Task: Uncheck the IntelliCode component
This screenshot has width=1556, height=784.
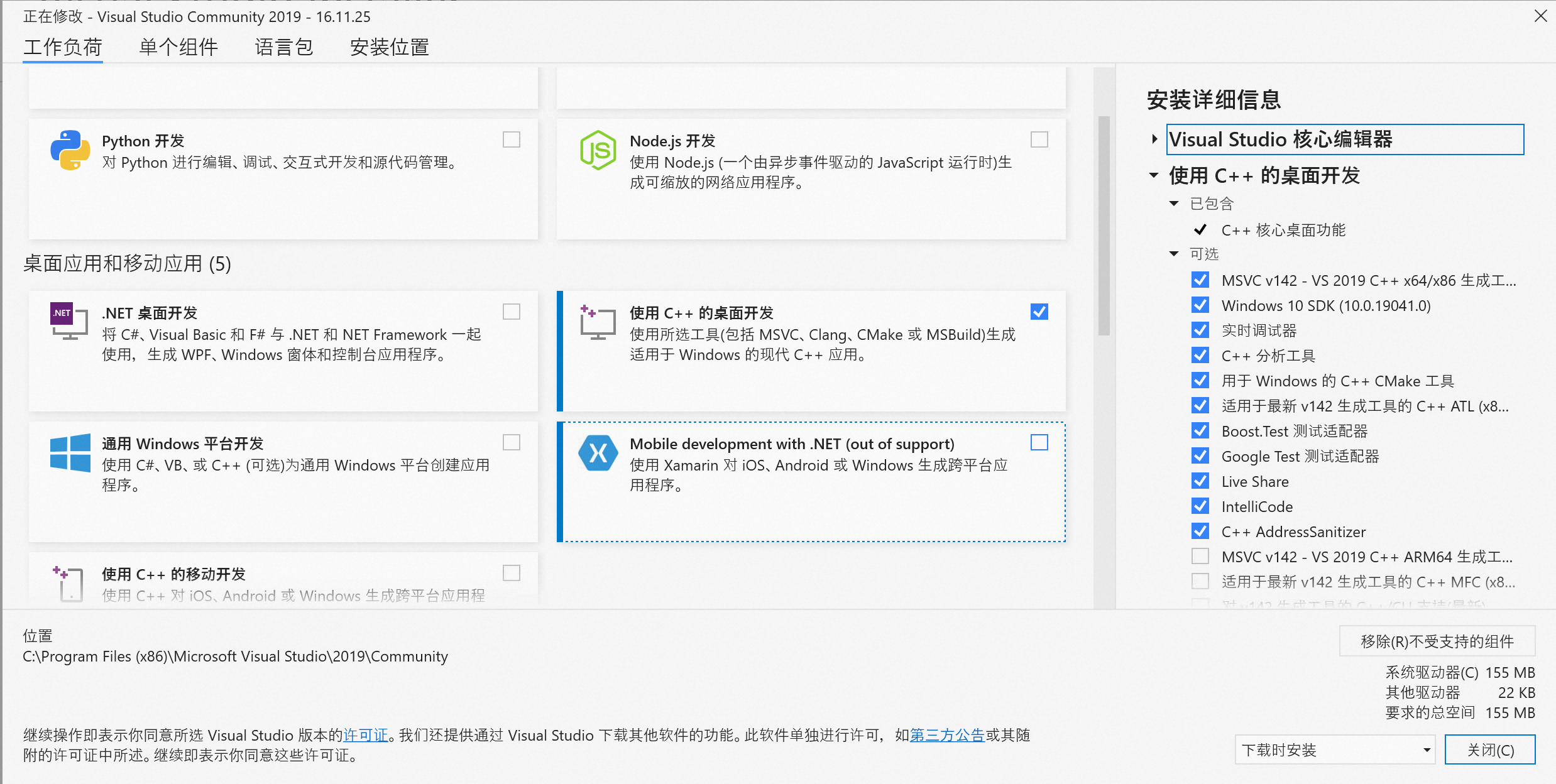Action: [1200, 506]
